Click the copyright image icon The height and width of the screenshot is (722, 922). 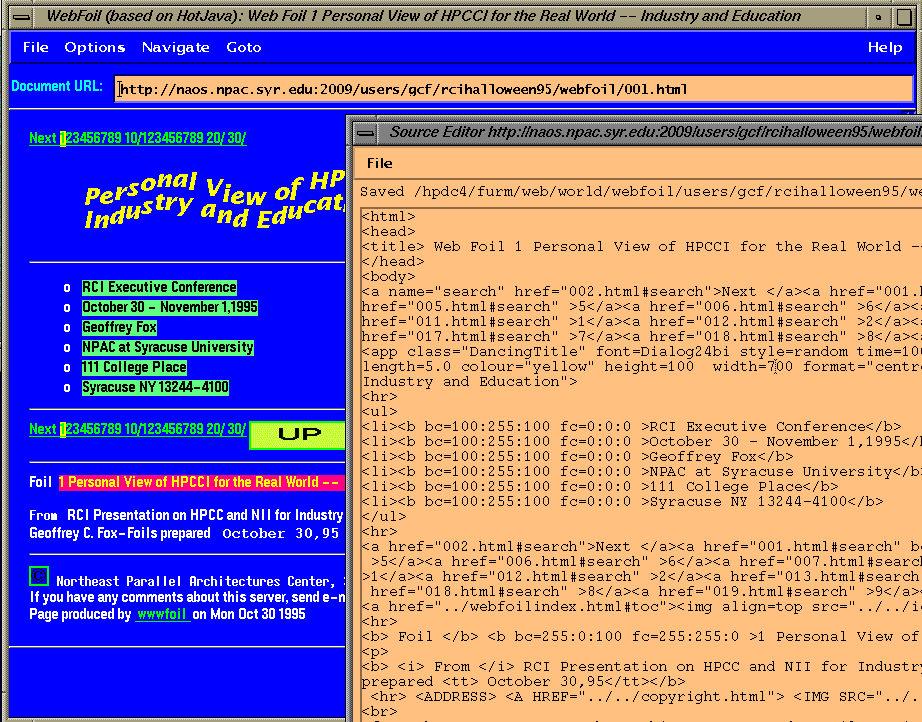tap(39, 576)
